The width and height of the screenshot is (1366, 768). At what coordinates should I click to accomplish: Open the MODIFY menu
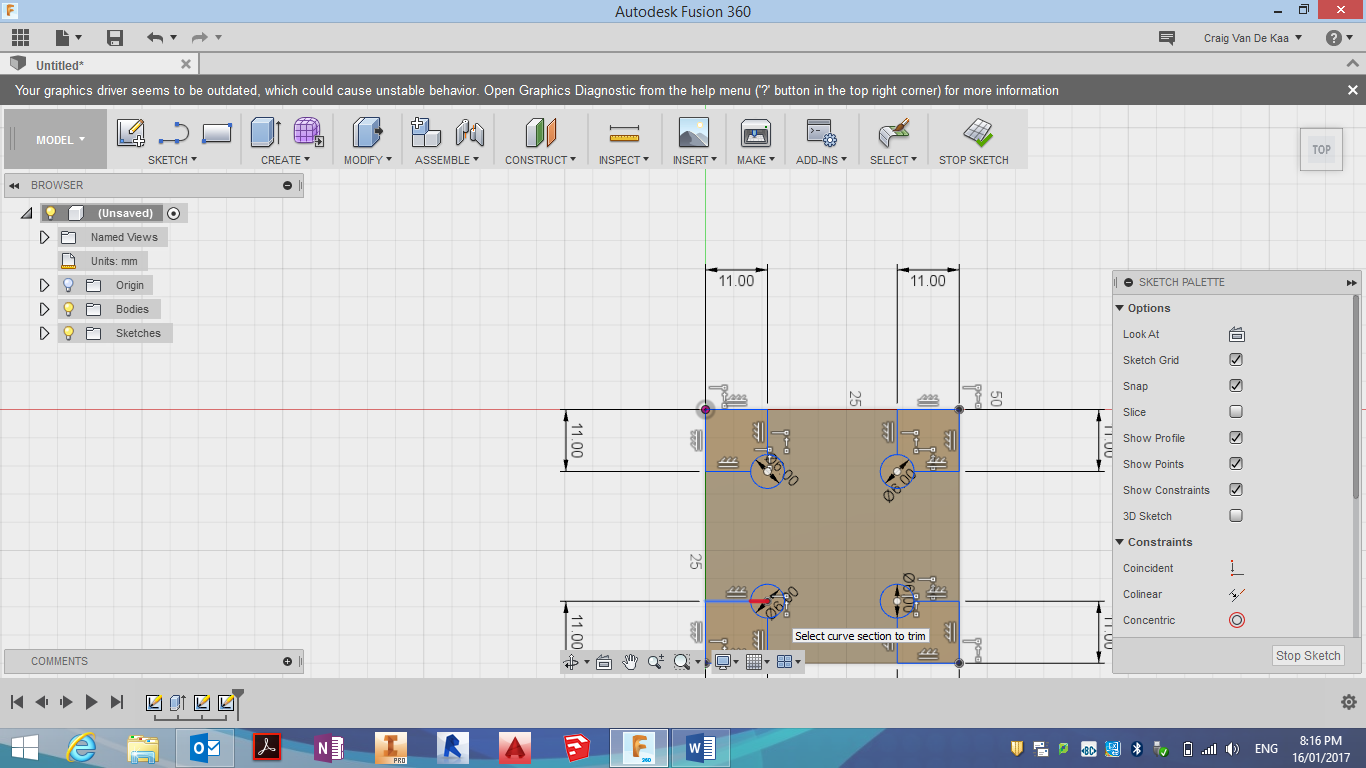click(368, 160)
